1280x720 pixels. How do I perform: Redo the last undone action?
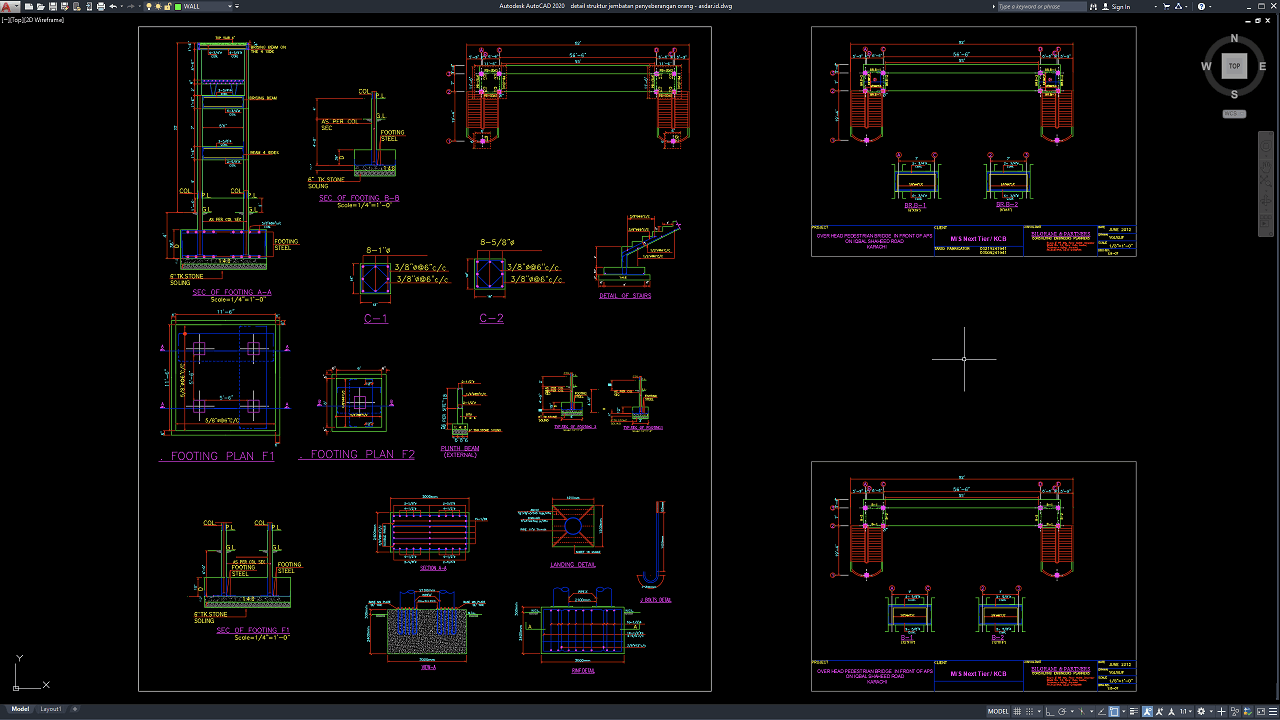pyautogui.click(x=131, y=6)
